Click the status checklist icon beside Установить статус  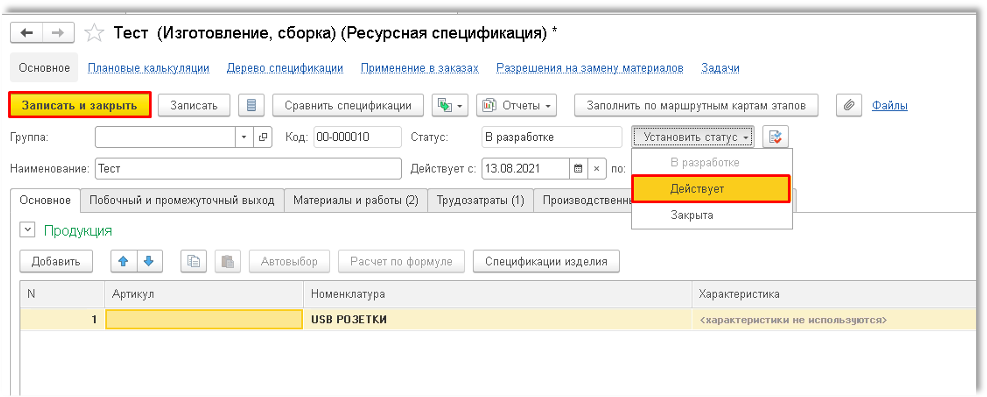tap(775, 137)
